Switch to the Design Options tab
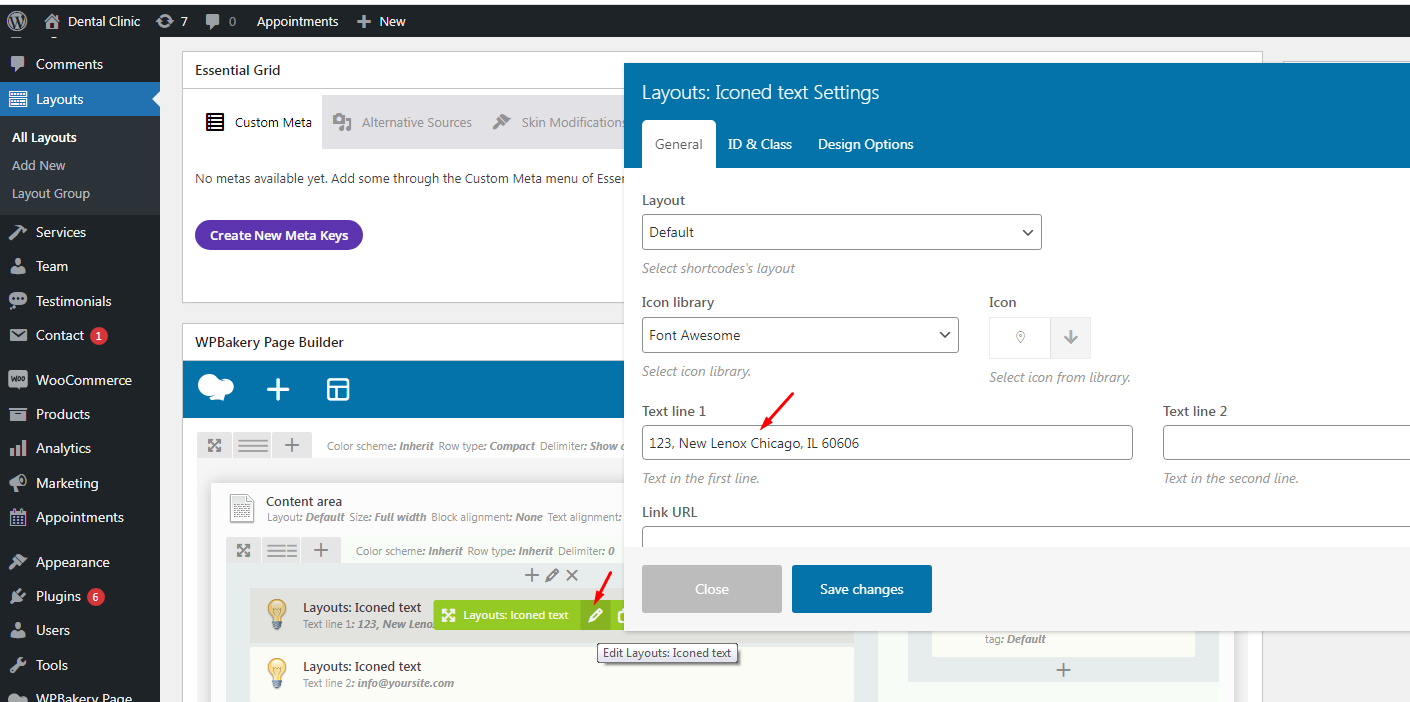Viewport: 1410px width, 702px height. point(866,144)
